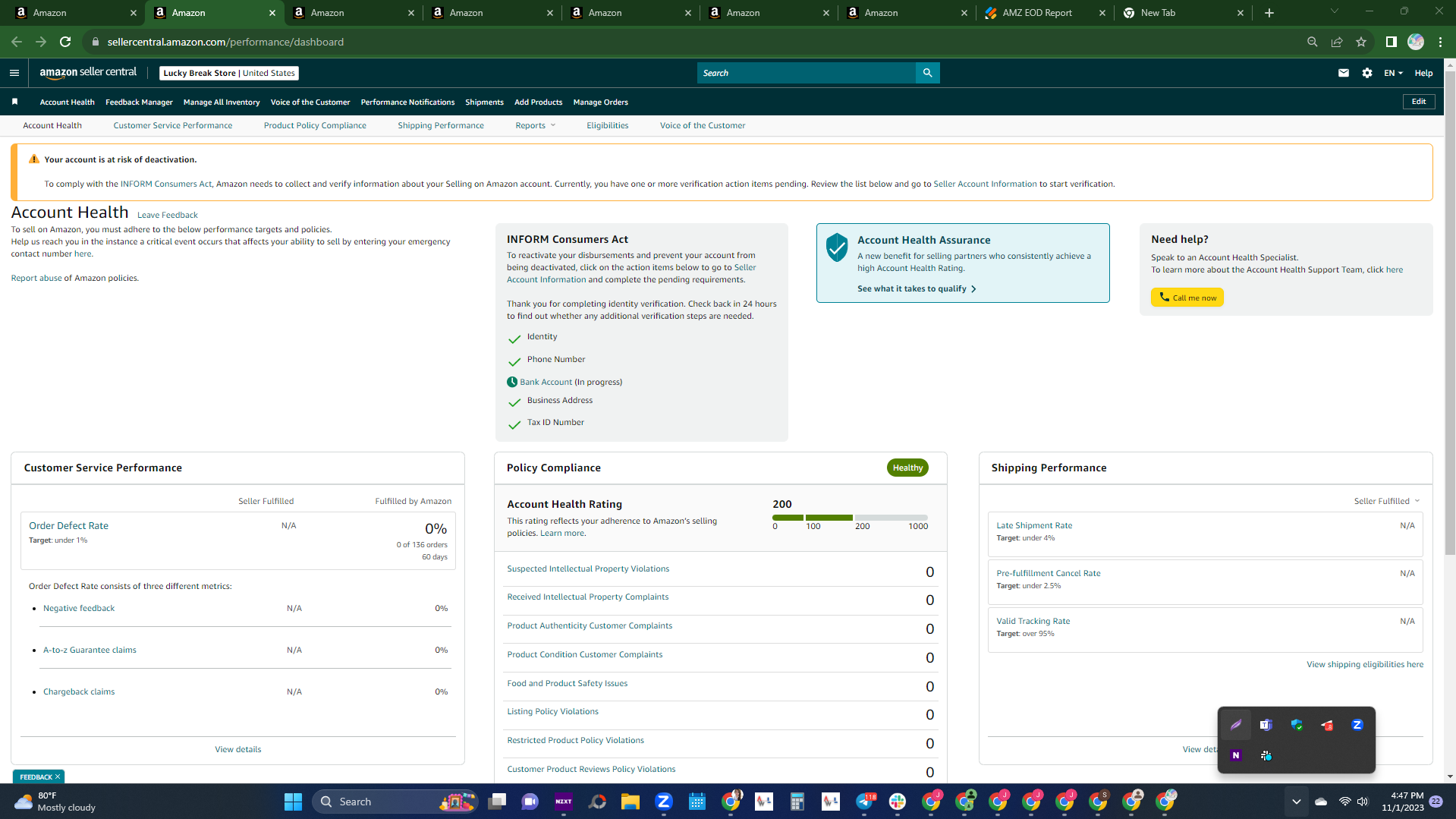Reload the page with the browser refresh icon
This screenshot has width=1456, height=819.
[65, 42]
